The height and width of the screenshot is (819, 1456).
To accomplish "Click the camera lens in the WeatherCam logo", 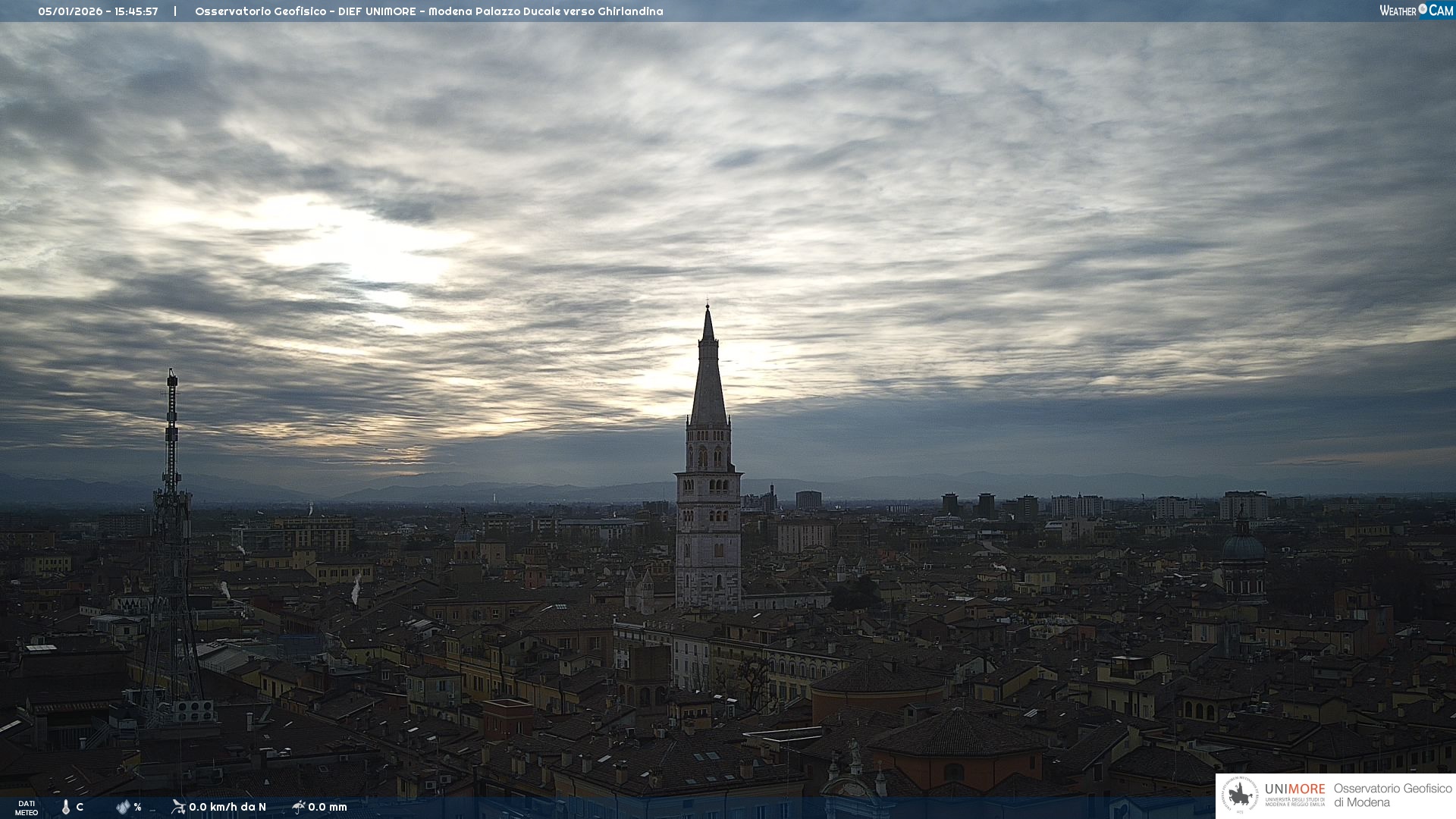I will pyautogui.click(x=1423, y=9).
